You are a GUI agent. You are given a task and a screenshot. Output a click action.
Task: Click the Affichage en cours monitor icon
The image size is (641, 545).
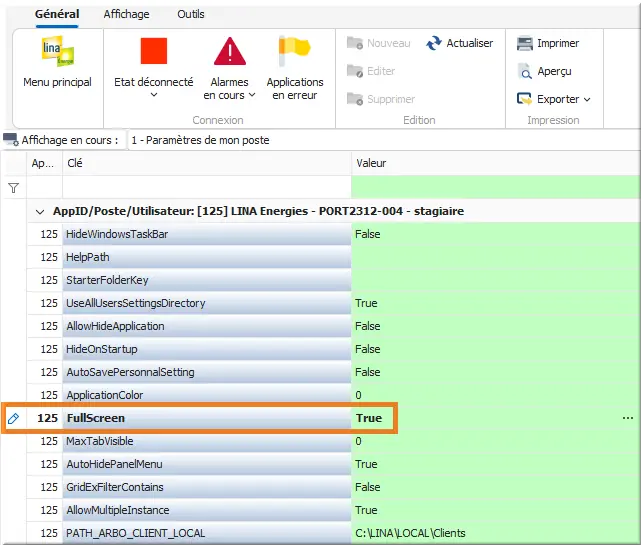11,140
